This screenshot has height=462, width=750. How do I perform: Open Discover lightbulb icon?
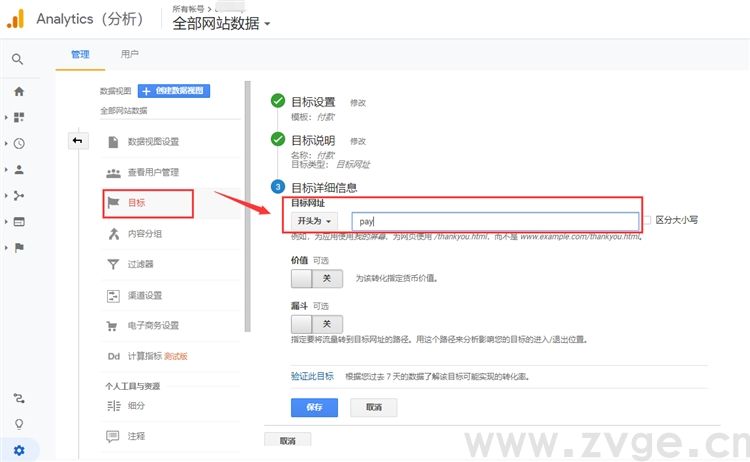19,424
